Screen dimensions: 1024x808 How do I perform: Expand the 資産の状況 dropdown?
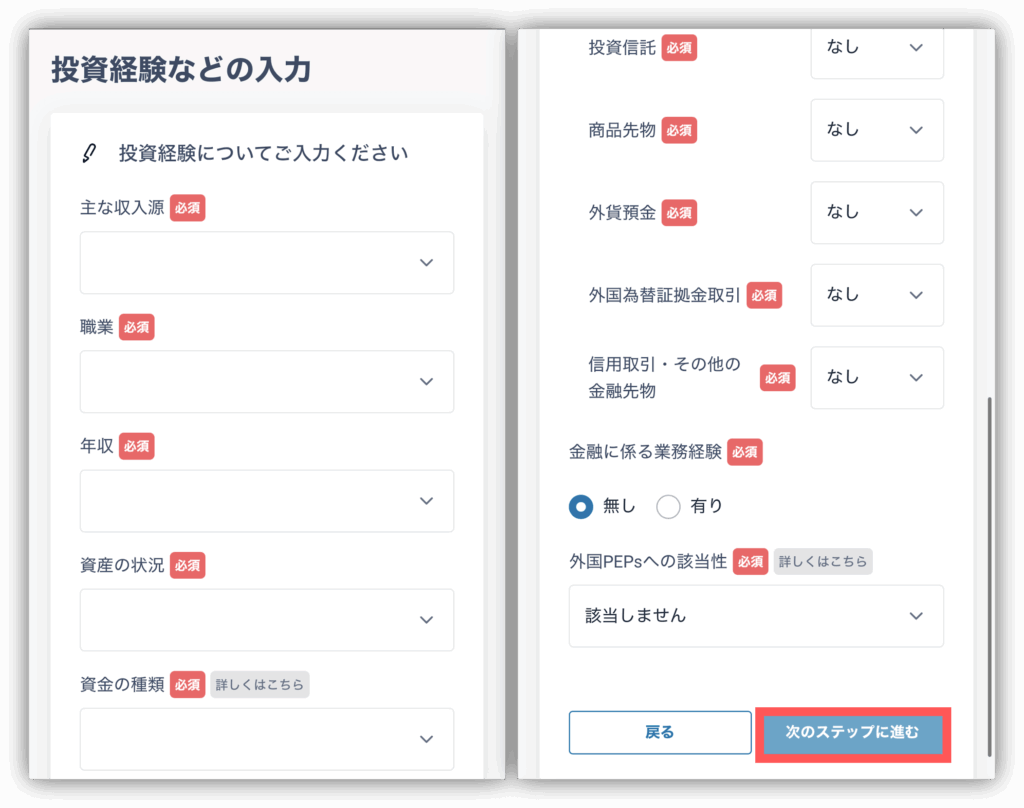pyautogui.click(x=267, y=620)
